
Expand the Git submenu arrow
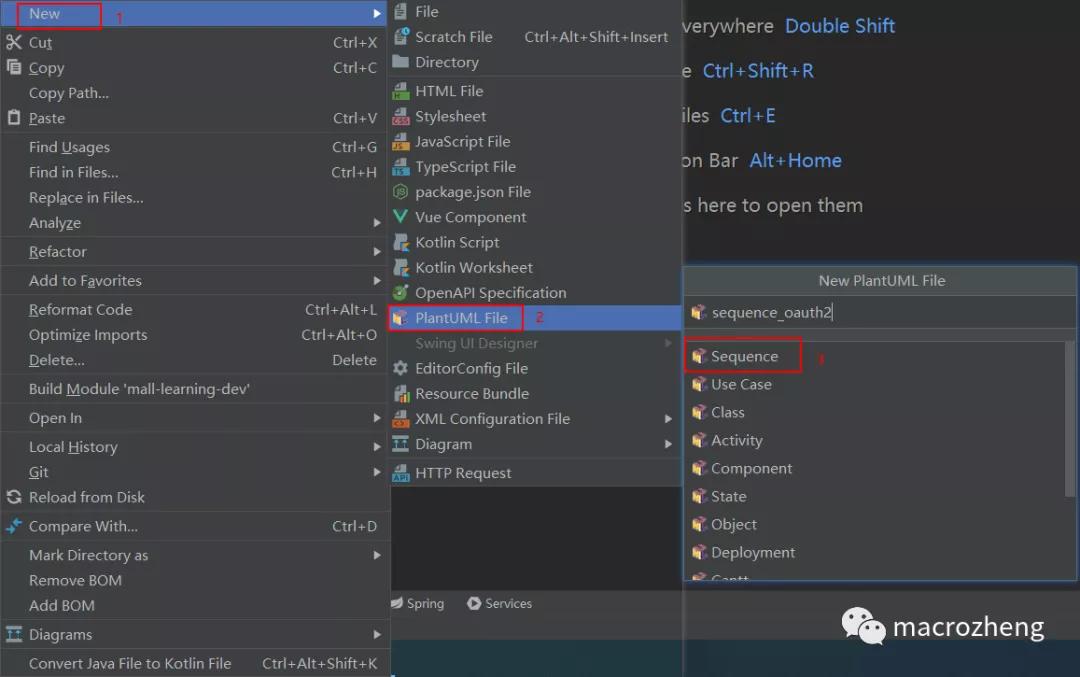pyautogui.click(x=377, y=472)
